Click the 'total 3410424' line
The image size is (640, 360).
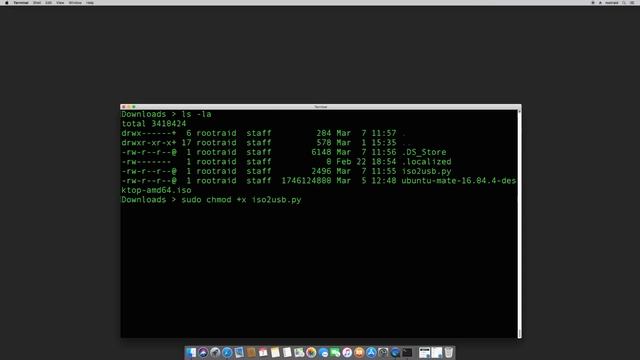point(154,124)
